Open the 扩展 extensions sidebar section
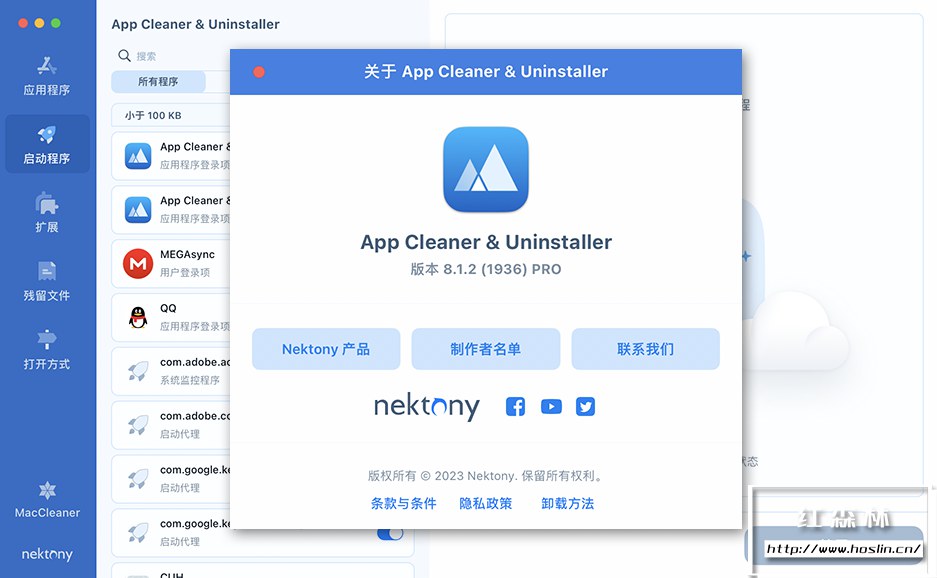 tap(47, 213)
